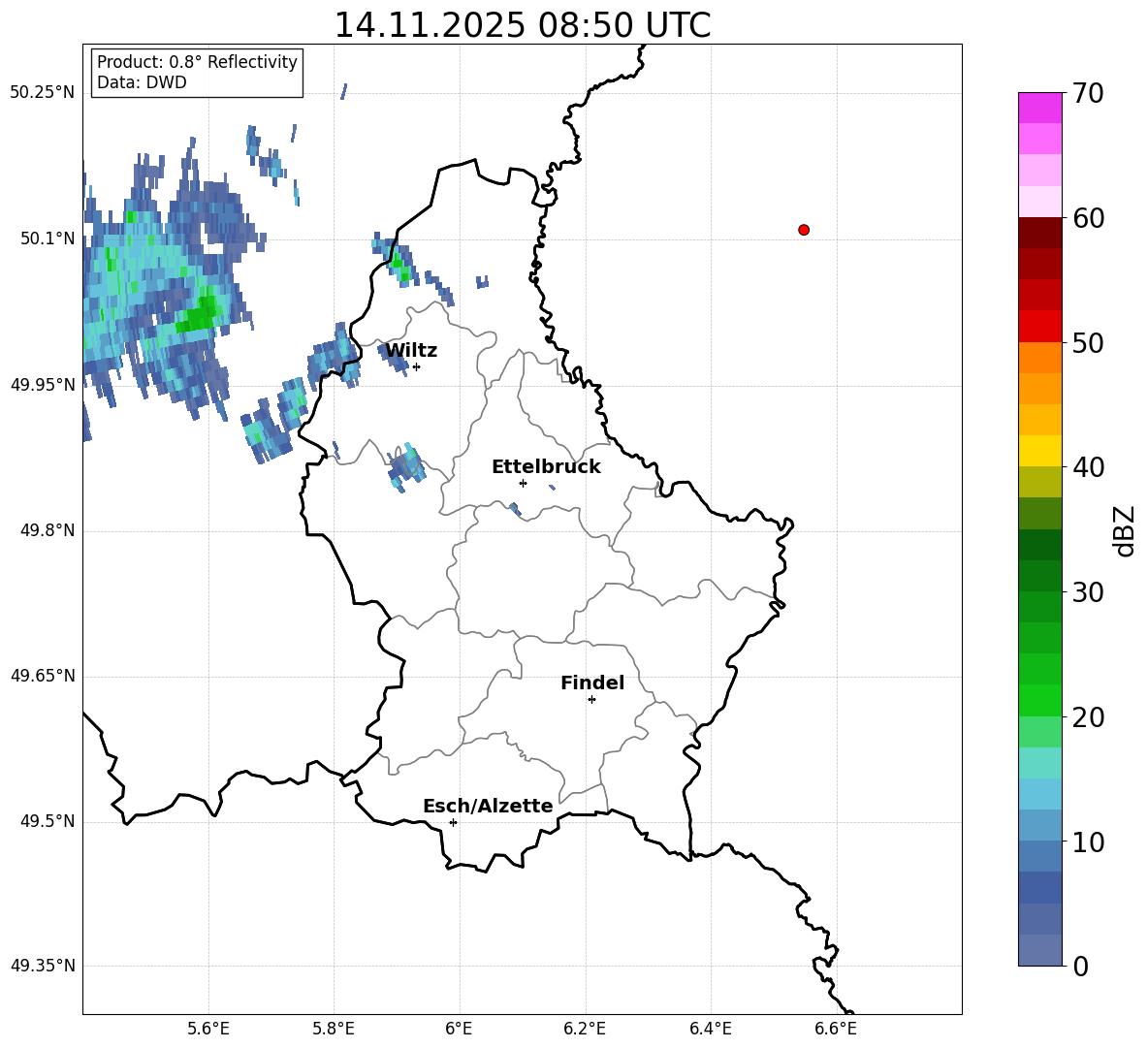The height and width of the screenshot is (1048, 1148).
Task: Click the colorbar '20' tick label
Action: point(1088,717)
